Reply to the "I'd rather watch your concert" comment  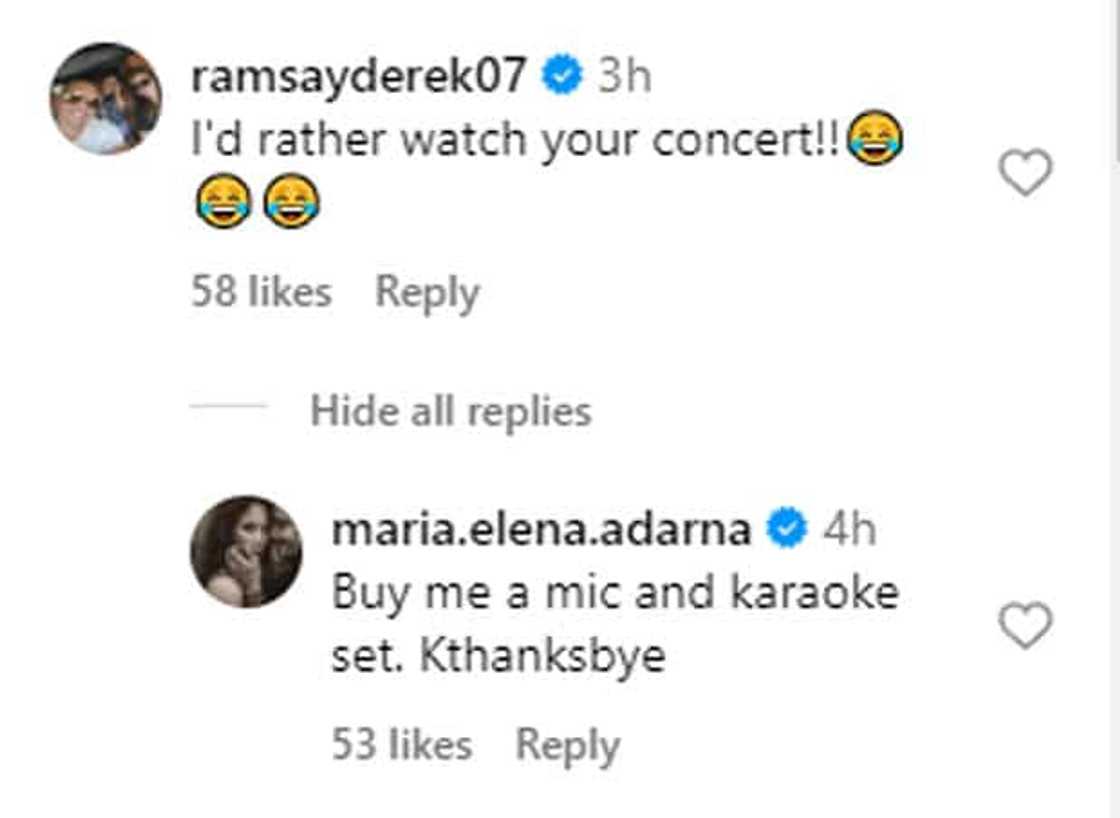pyautogui.click(x=427, y=293)
